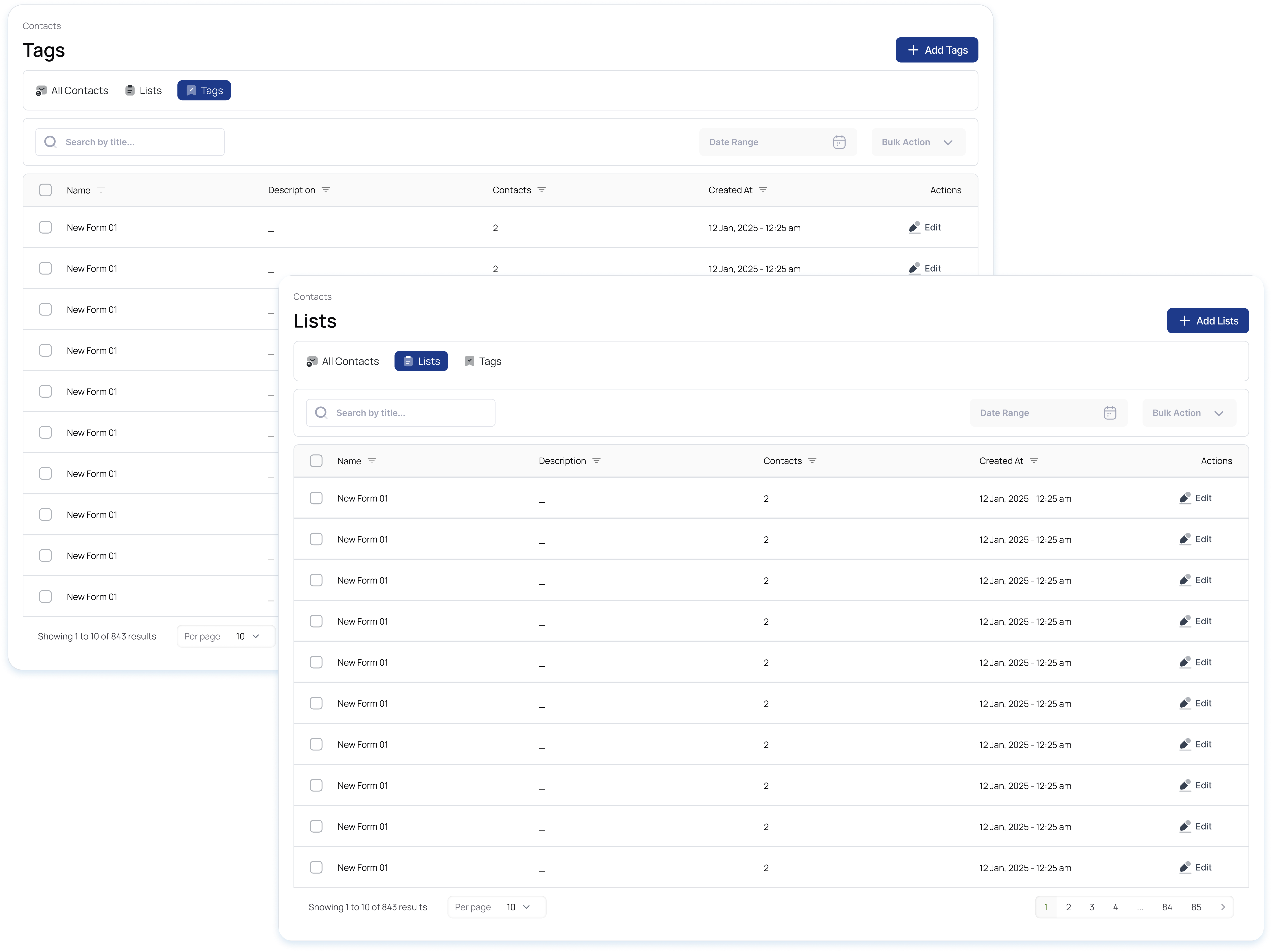Screen dimensions: 1272x952
Task: Click next page arrow in pagination
Action: click(x=1223, y=907)
